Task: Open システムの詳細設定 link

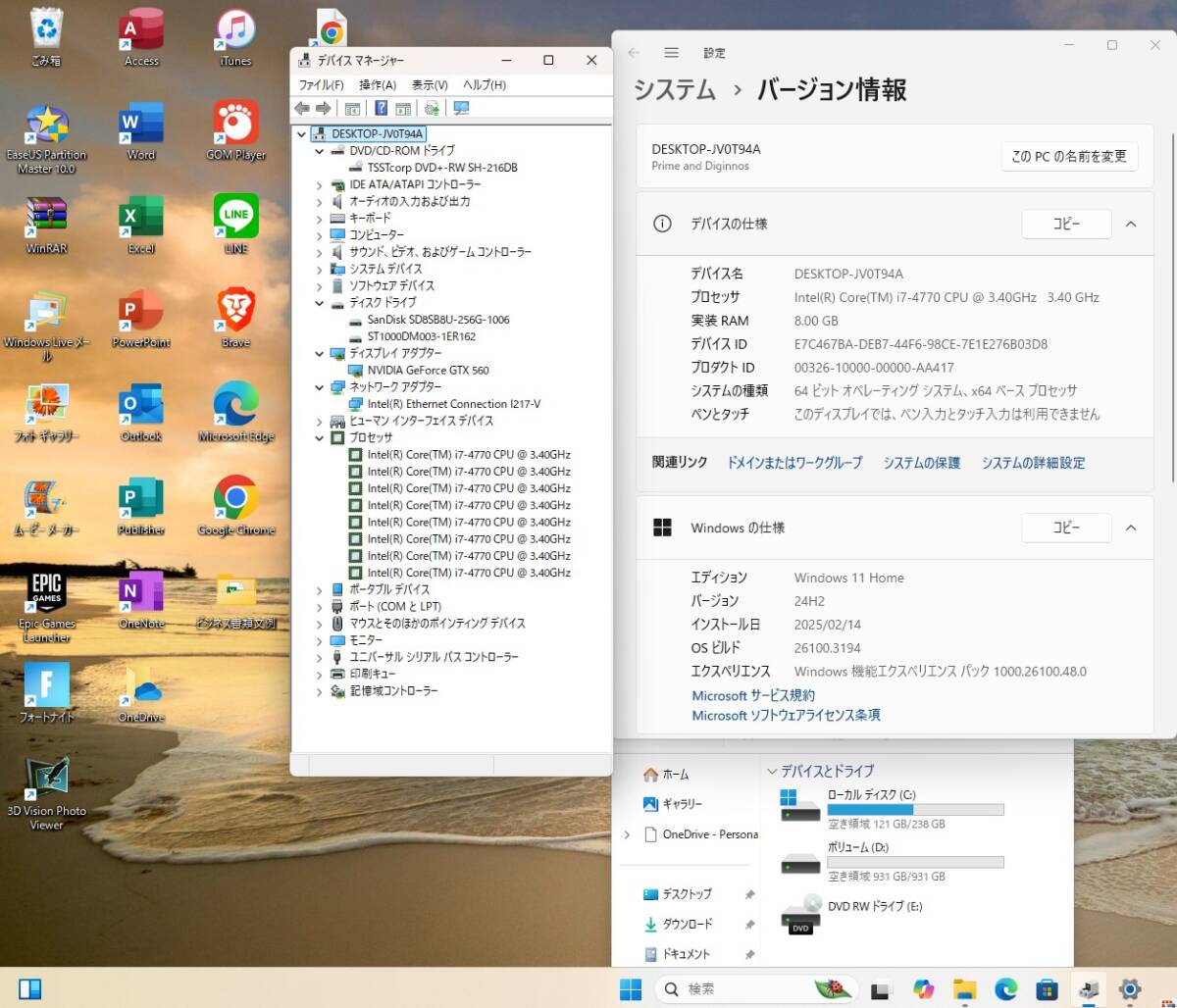Action: point(1034,463)
